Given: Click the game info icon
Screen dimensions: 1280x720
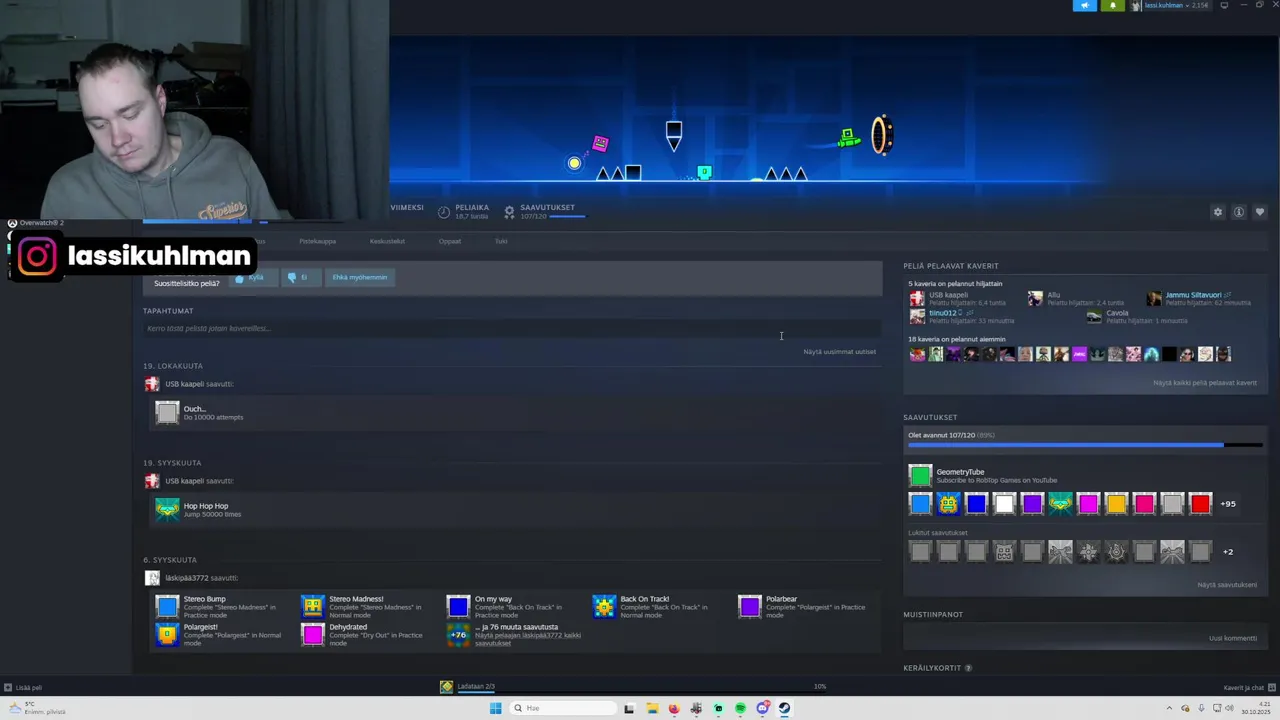Looking at the screenshot, I should [x=1238, y=212].
